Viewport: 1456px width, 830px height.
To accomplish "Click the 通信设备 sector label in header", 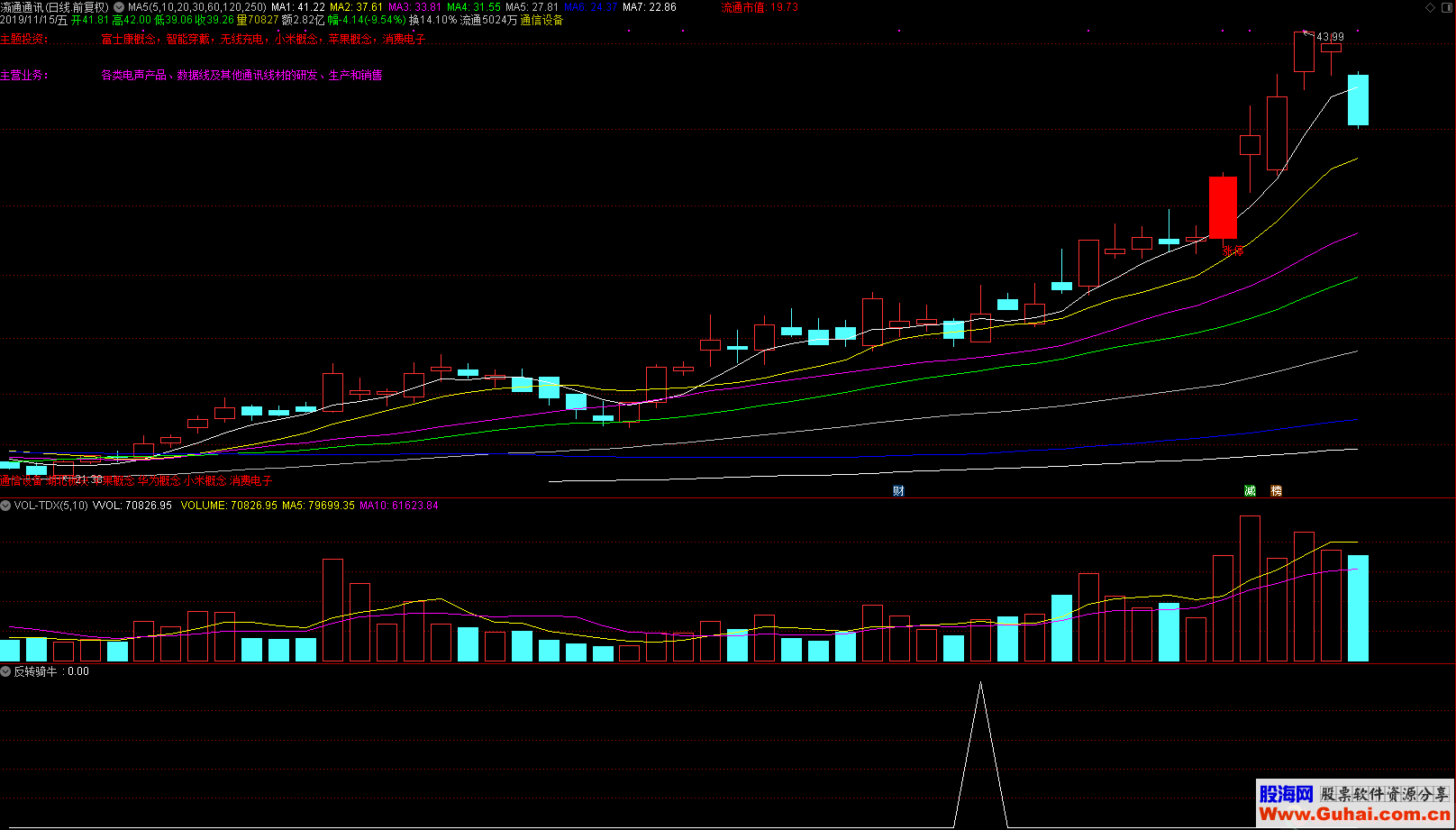I will 541,20.
